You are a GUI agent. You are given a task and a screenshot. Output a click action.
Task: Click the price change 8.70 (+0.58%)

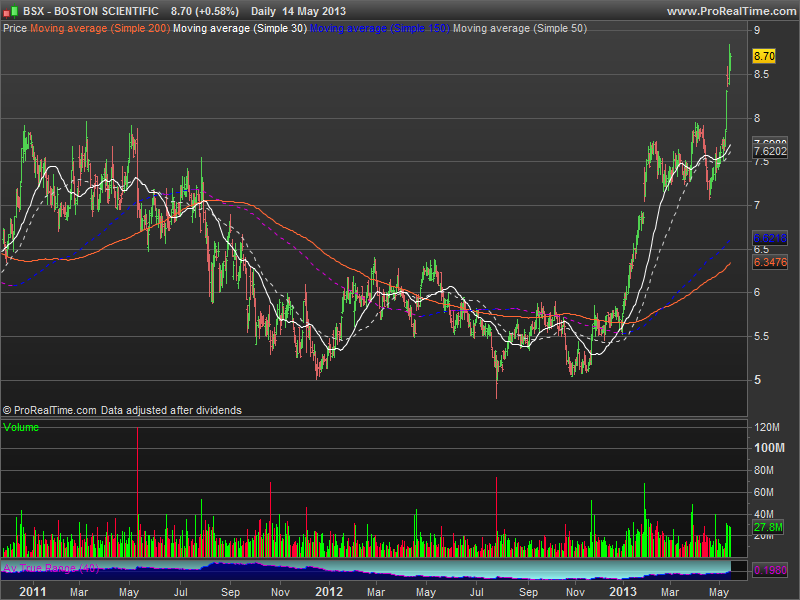[x=205, y=11]
